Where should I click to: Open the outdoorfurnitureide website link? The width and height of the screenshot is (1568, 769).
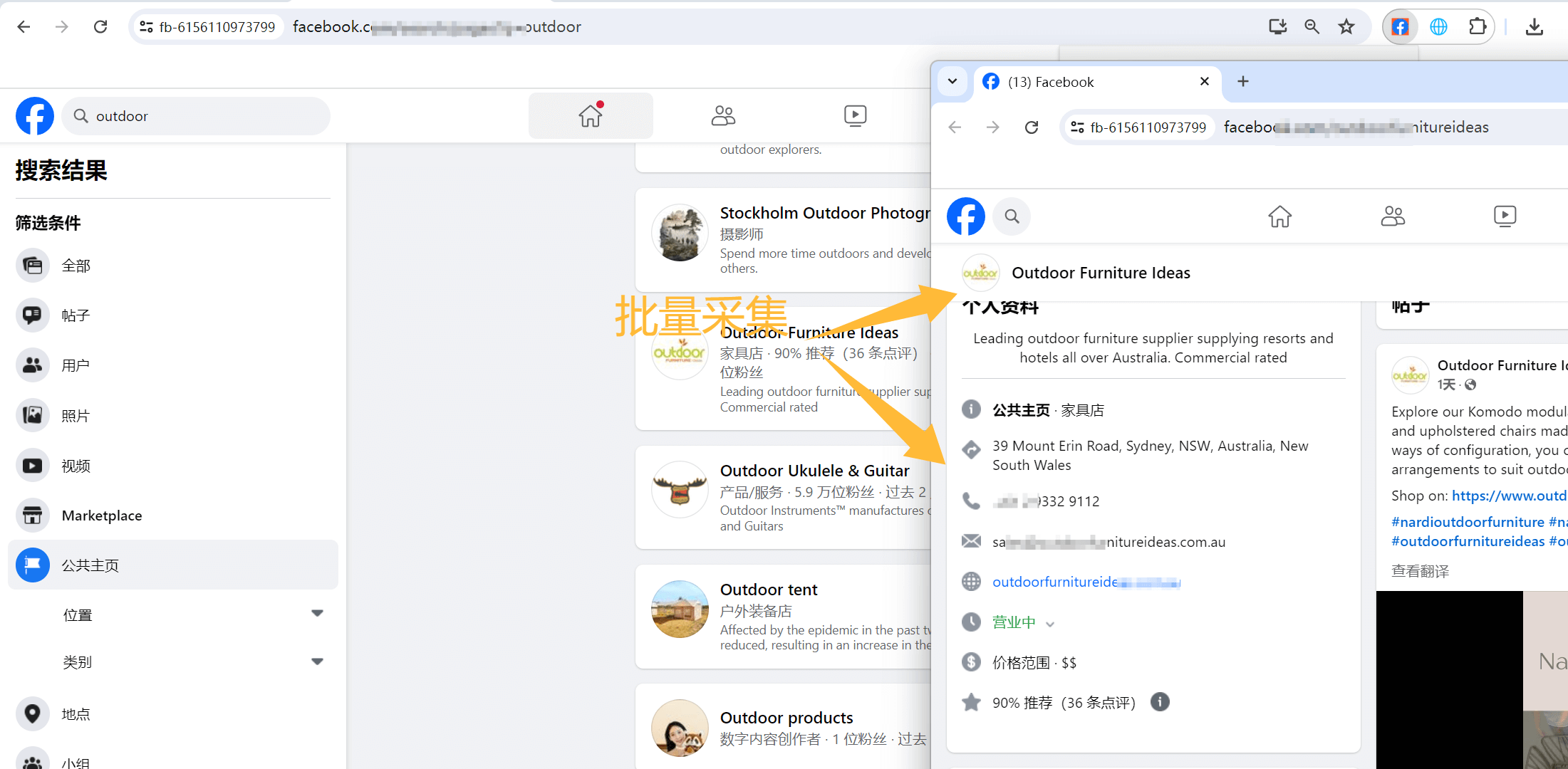1086,582
